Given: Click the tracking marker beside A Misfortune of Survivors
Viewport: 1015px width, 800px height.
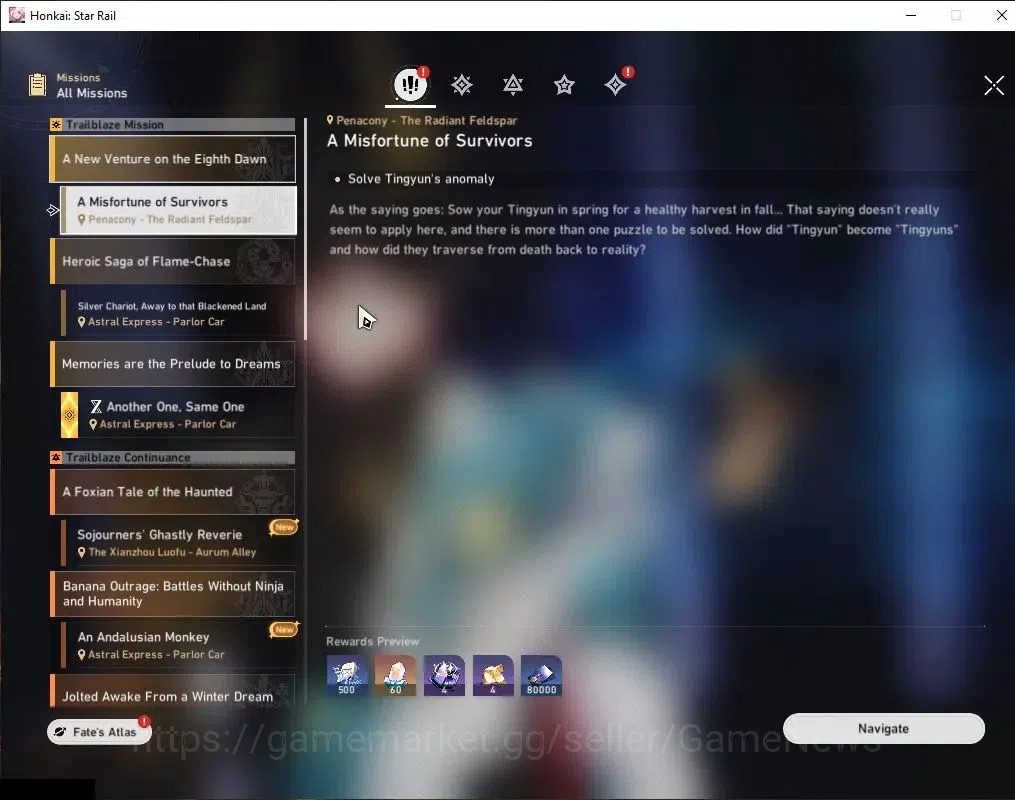Looking at the screenshot, I should click(x=53, y=210).
